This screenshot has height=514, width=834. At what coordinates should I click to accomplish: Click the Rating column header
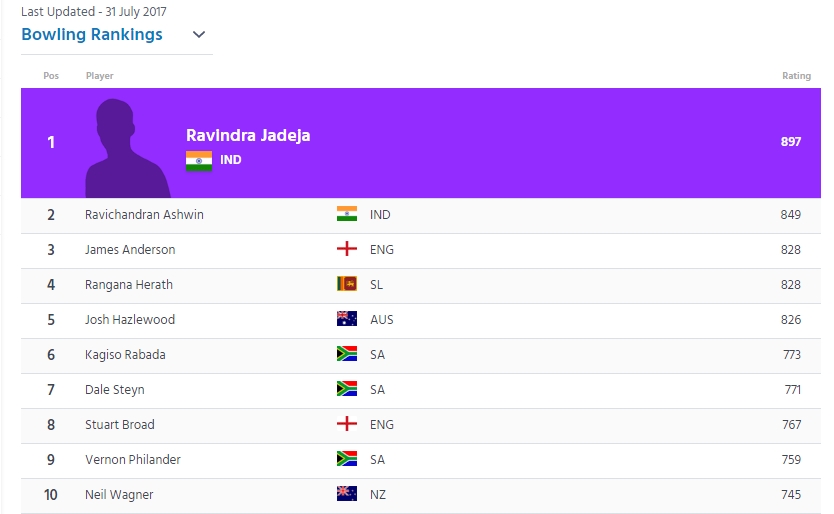point(796,76)
